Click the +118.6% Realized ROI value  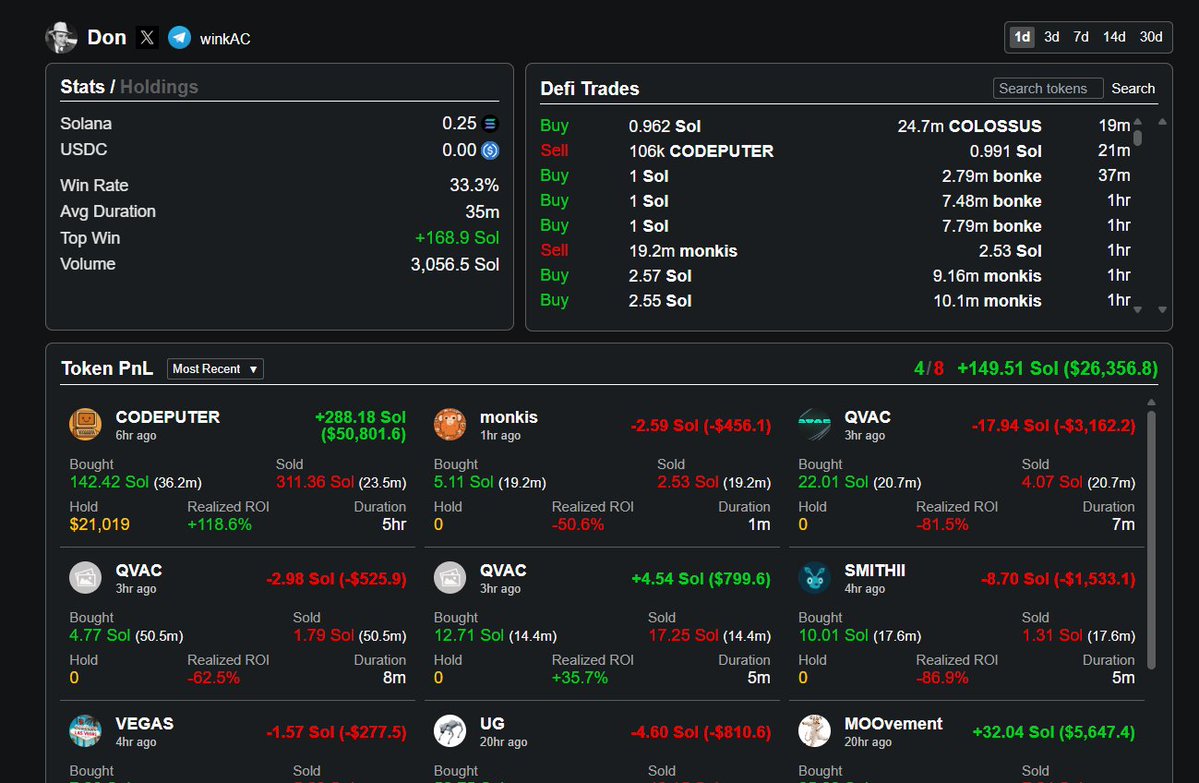click(219, 525)
